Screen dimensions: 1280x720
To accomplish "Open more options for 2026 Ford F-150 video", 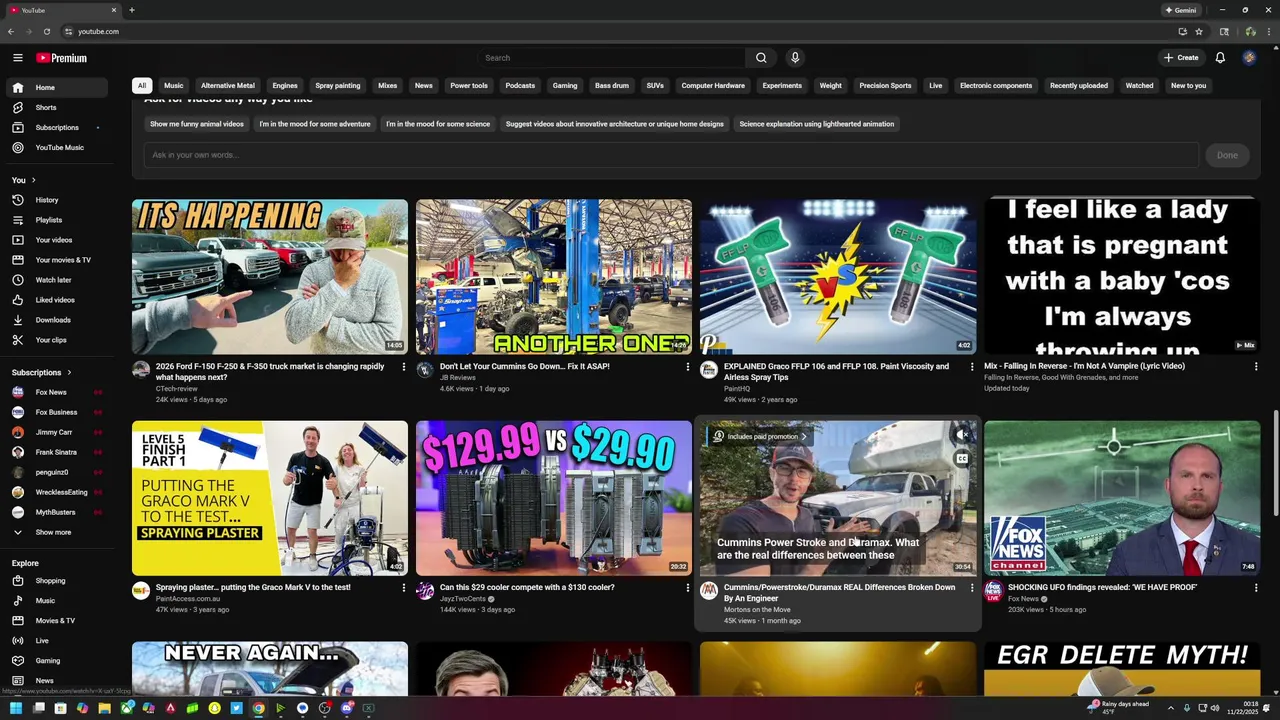I will click(404, 367).
